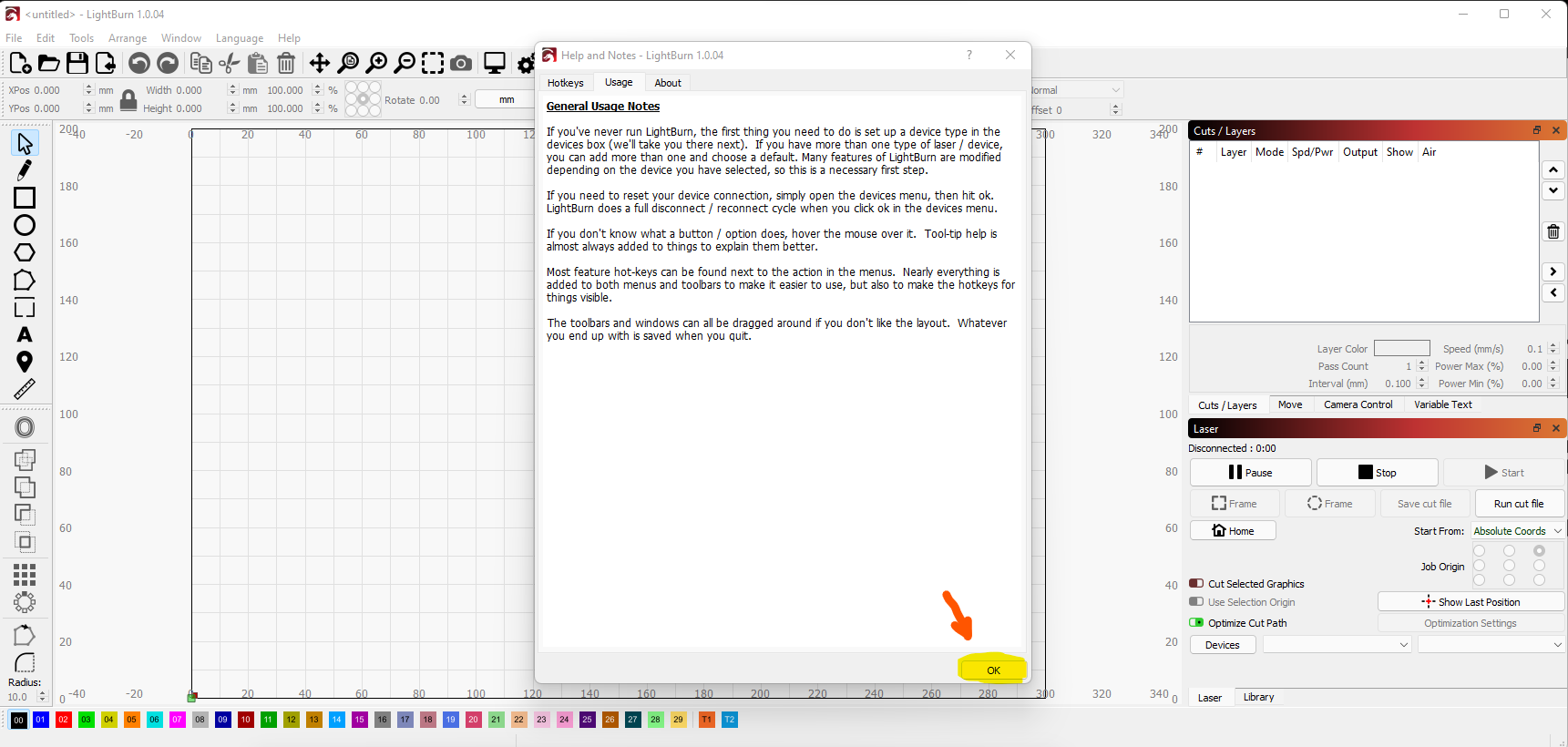Choose the Draw lines pencil tool
This screenshot has width=1568, height=747.
pyautogui.click(x=25, y=170)
